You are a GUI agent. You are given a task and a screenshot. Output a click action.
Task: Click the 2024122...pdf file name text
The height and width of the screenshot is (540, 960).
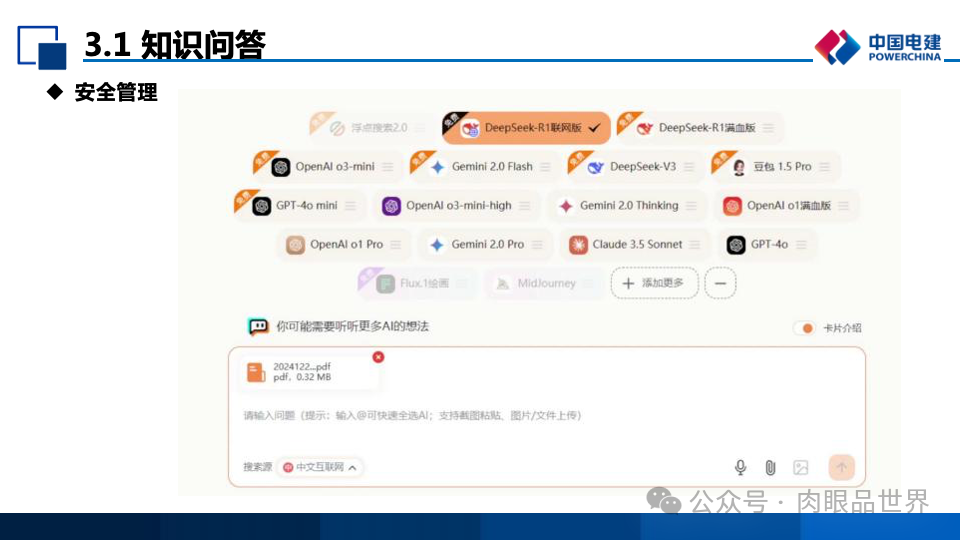coord(302,366)
